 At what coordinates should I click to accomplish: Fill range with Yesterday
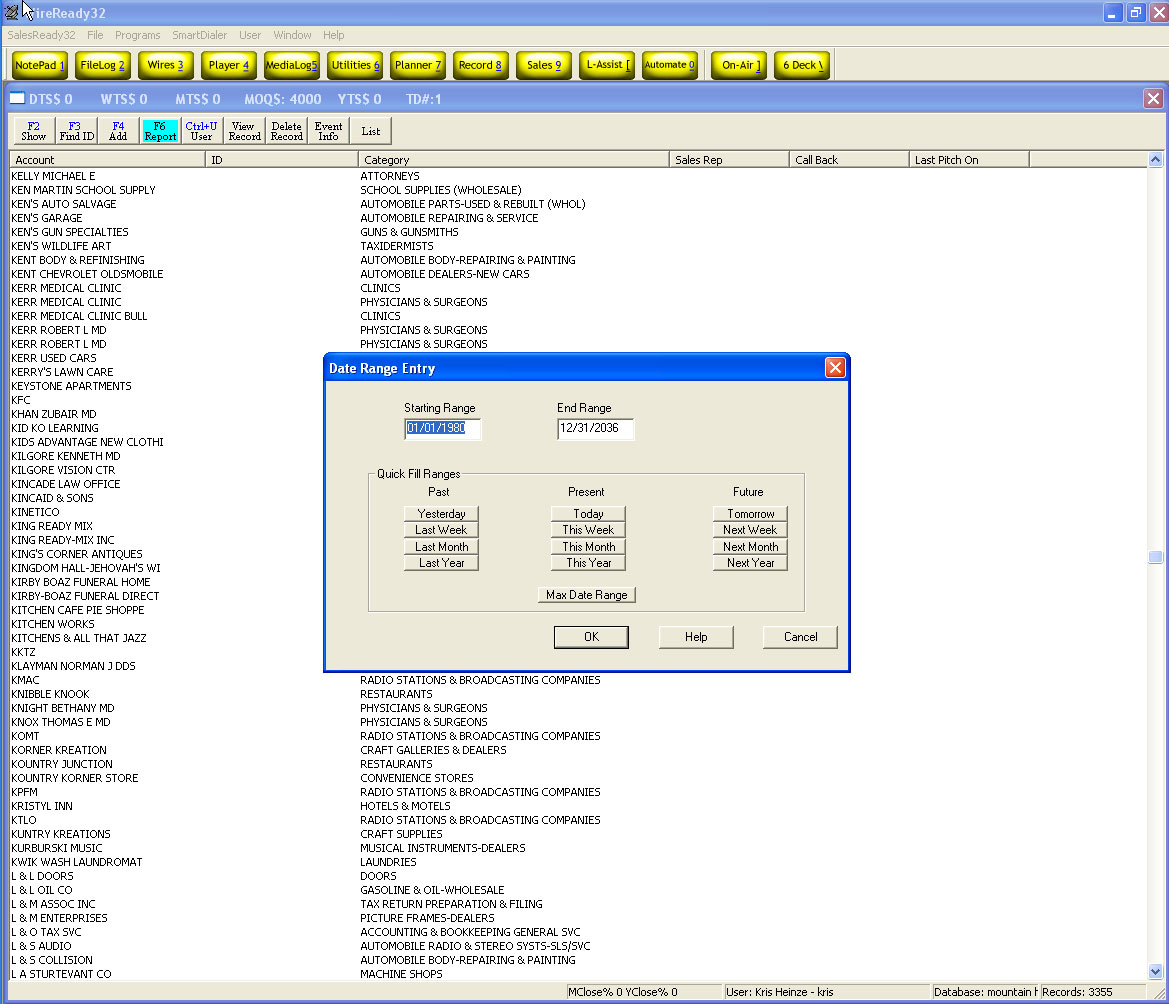441,514
